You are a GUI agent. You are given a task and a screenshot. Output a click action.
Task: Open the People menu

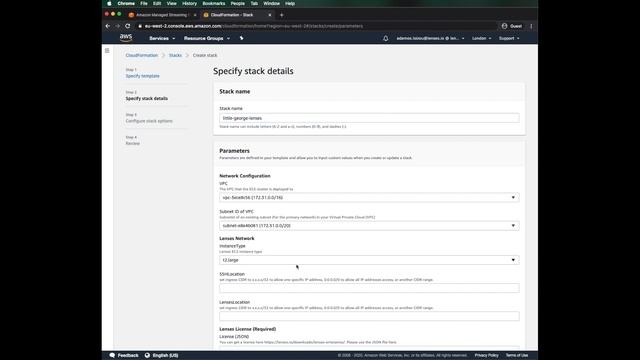pos(238,3)
